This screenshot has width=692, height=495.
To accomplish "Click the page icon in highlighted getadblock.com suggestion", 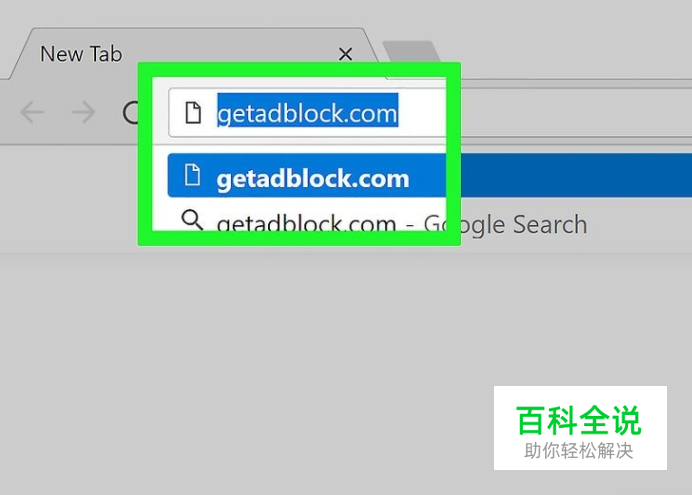I will click(192, 175).
